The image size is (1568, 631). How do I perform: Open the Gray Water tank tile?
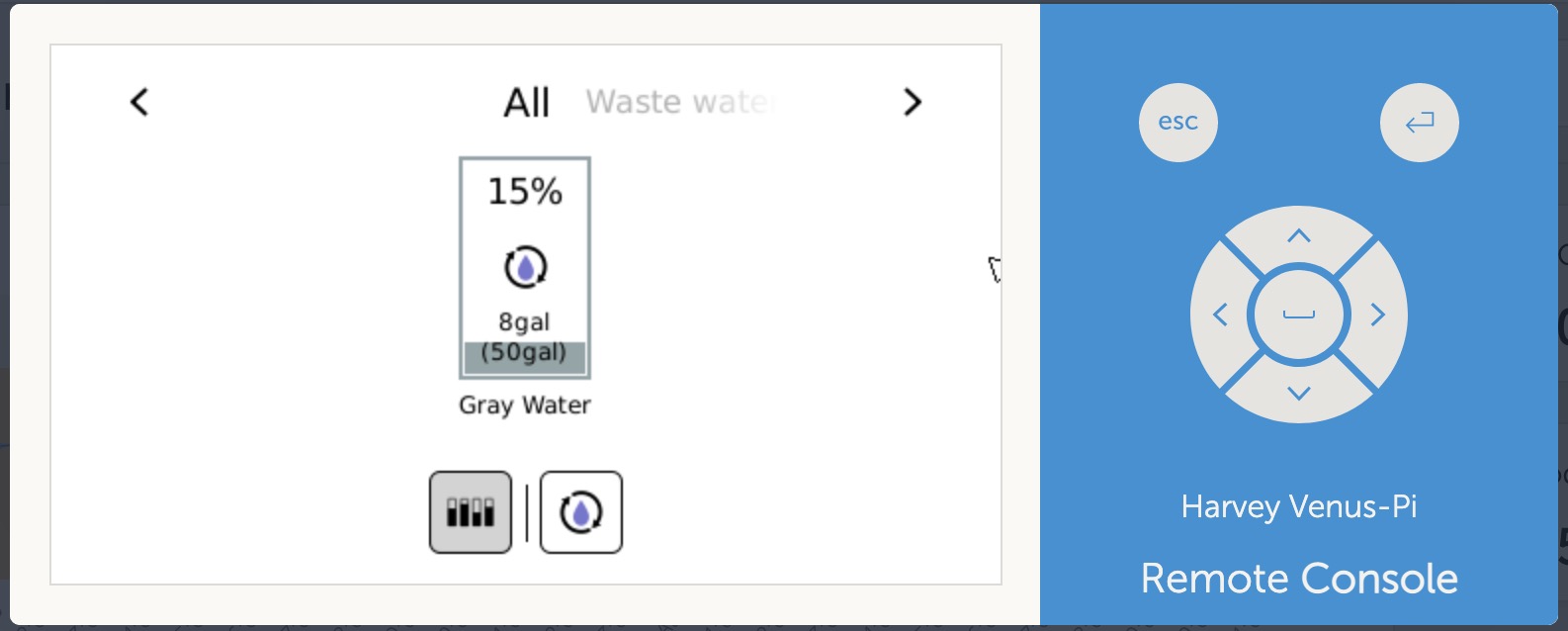click(525, 268)
